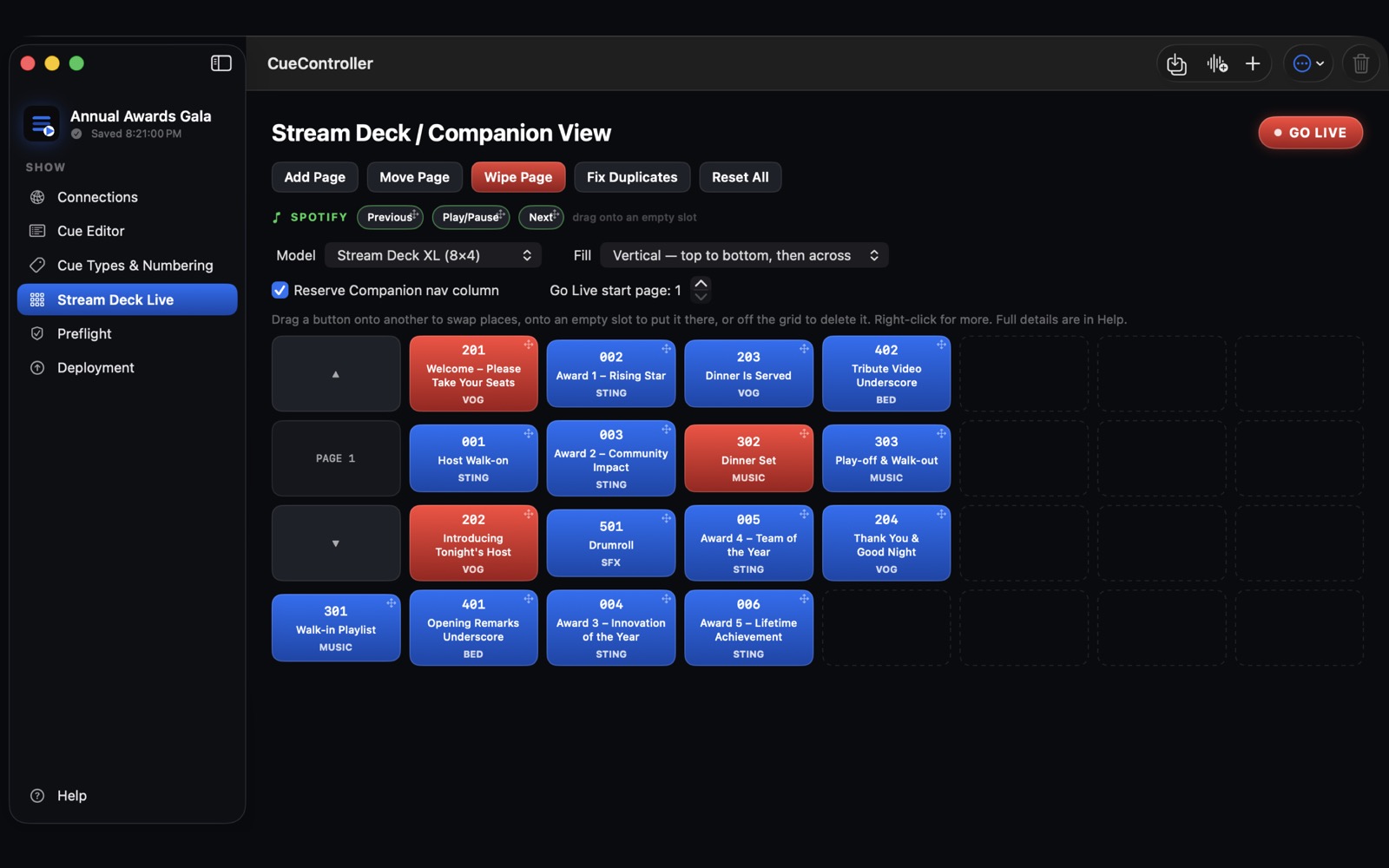Open Preflight in sidebar
This screenshot has width=1389, height=868.
(x=128, y=333)
